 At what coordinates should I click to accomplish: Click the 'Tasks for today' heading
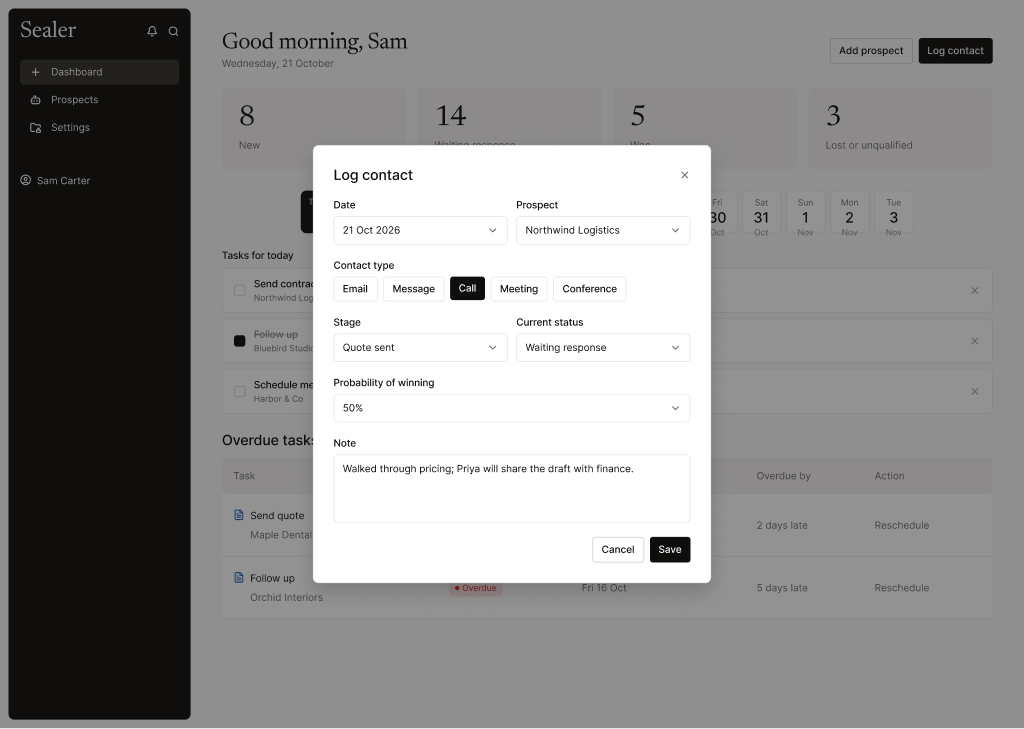pyautogui.click(x=258, y=255)
